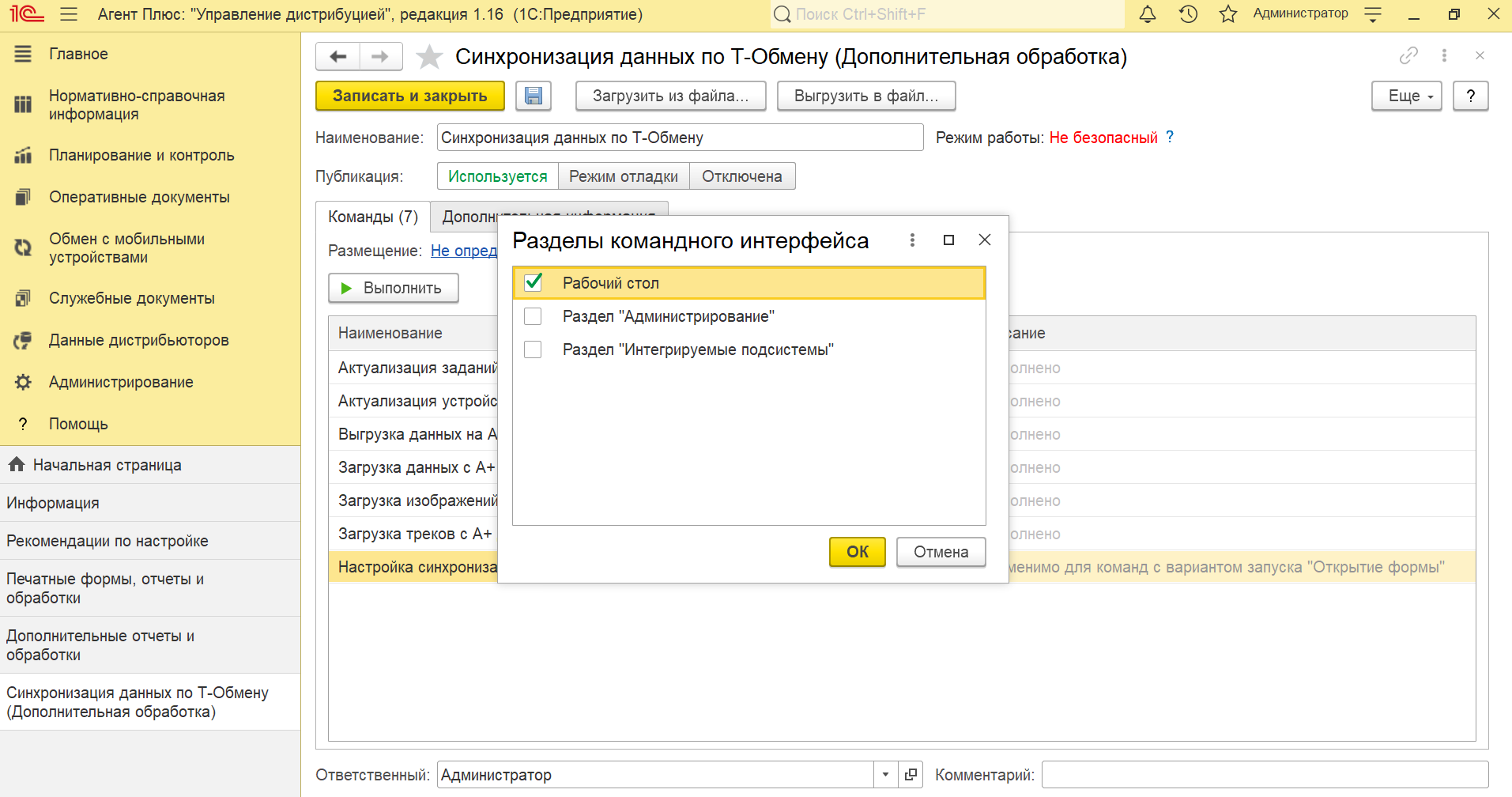Go forward with the right arrow button

(381, 56)
